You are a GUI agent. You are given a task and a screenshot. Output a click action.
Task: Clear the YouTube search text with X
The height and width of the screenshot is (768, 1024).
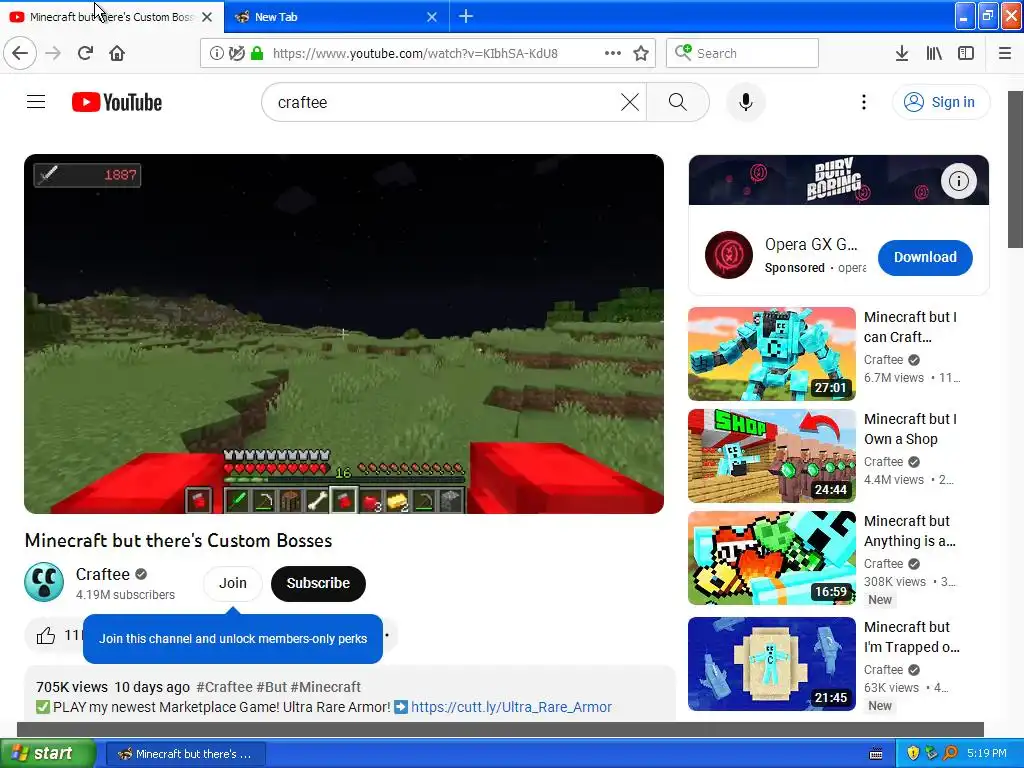point(630,102)
